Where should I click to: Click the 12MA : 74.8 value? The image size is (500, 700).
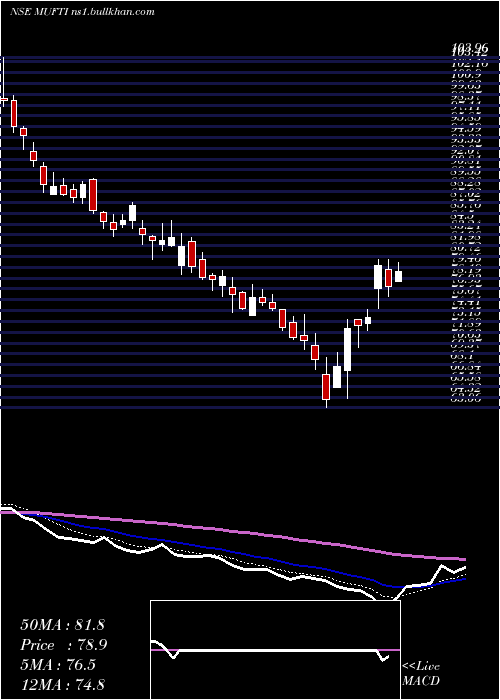point(62,684)
